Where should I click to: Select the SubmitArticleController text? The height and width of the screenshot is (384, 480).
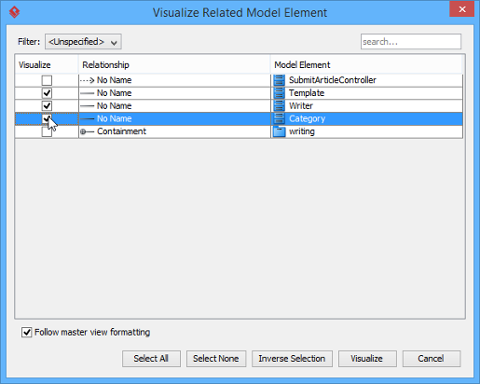click(x=332, y=80)
